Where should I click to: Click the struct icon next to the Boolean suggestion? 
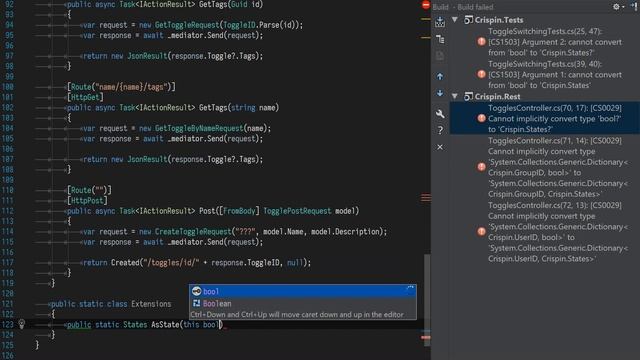click(197, 303)
